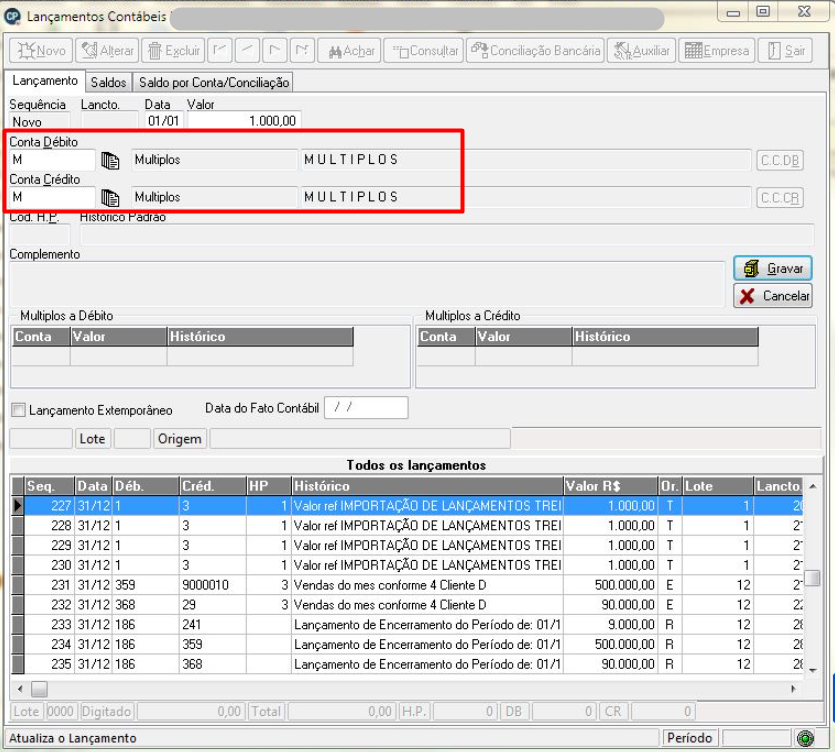835x752 pixels.
Task: Open Conciliação Bancária
Action: [535, 51]
